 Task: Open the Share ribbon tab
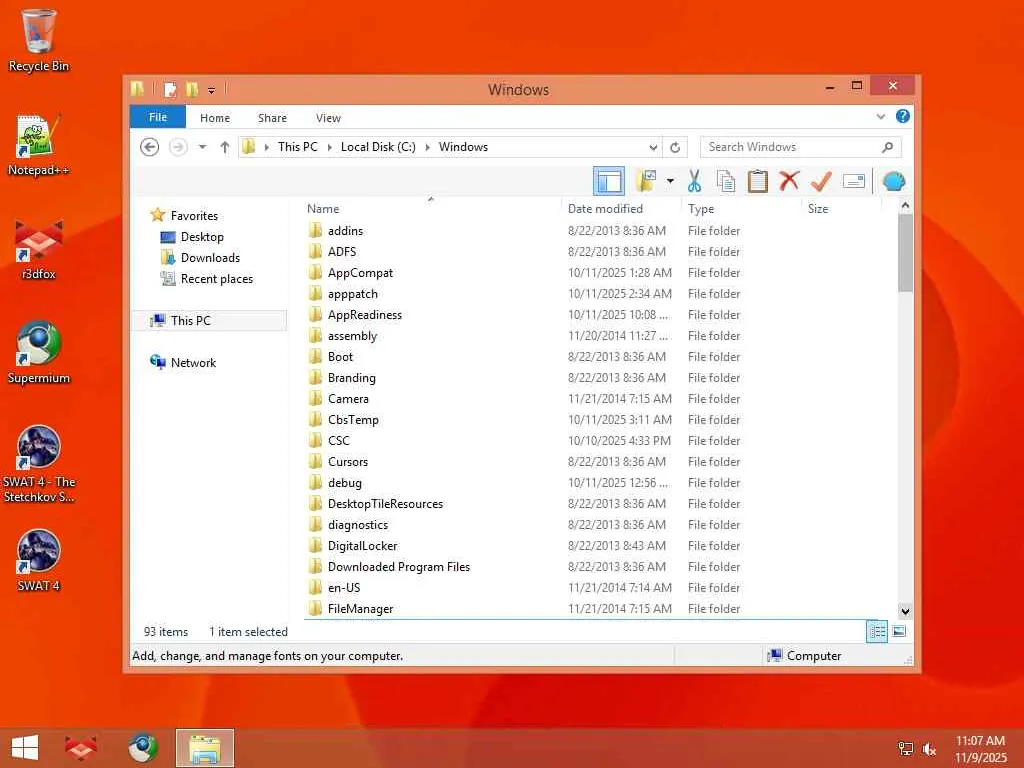click(x=272, y=118)
